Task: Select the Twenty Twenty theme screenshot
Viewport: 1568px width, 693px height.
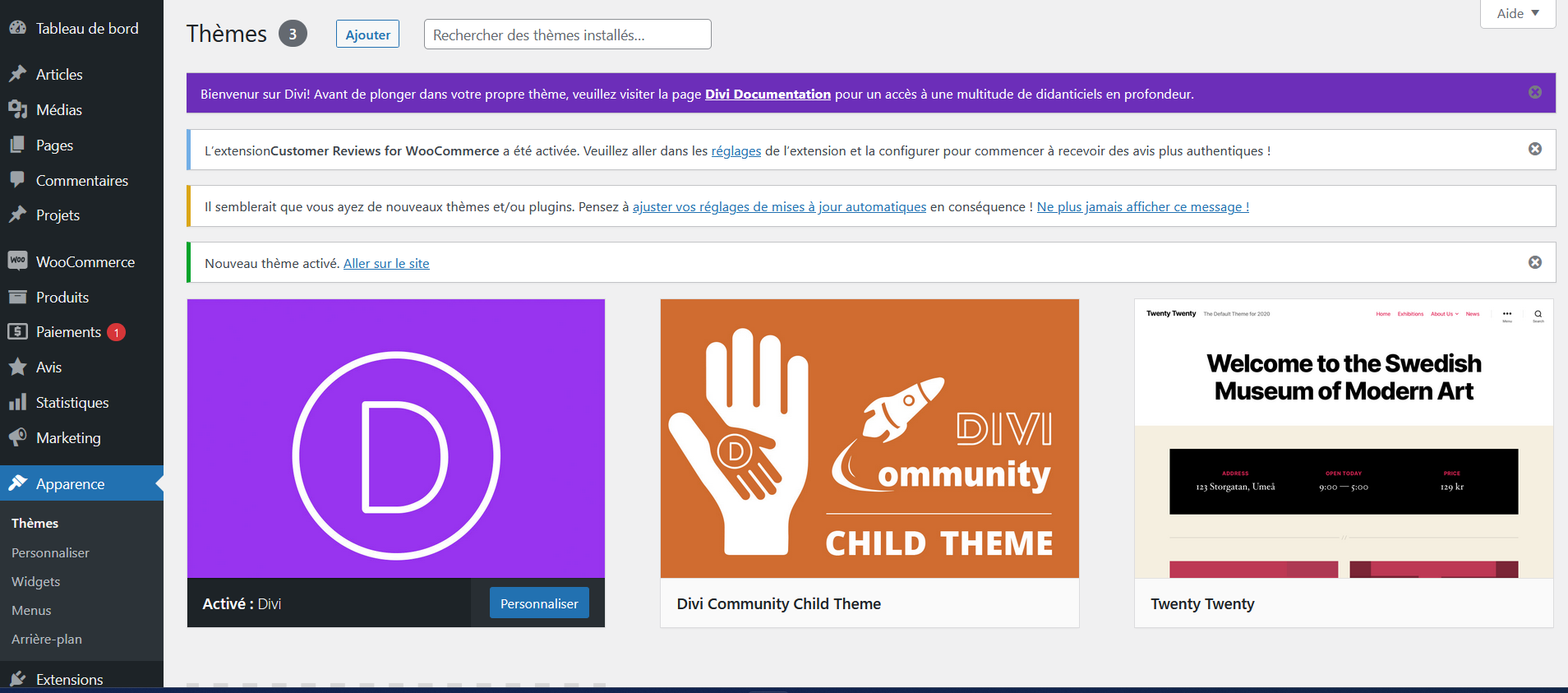Action: click(x=1344, y=438)
